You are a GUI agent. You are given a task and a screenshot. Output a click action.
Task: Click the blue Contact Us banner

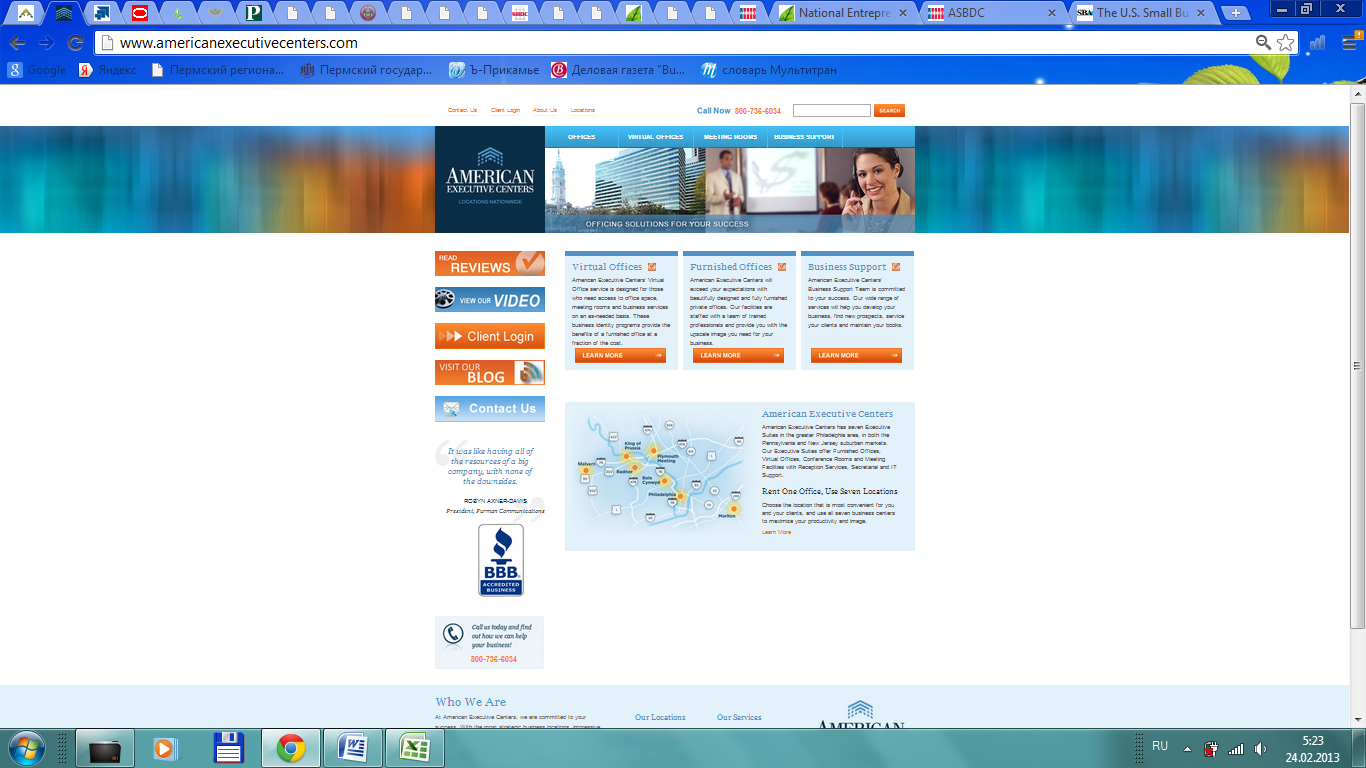(x=490, y=408)
